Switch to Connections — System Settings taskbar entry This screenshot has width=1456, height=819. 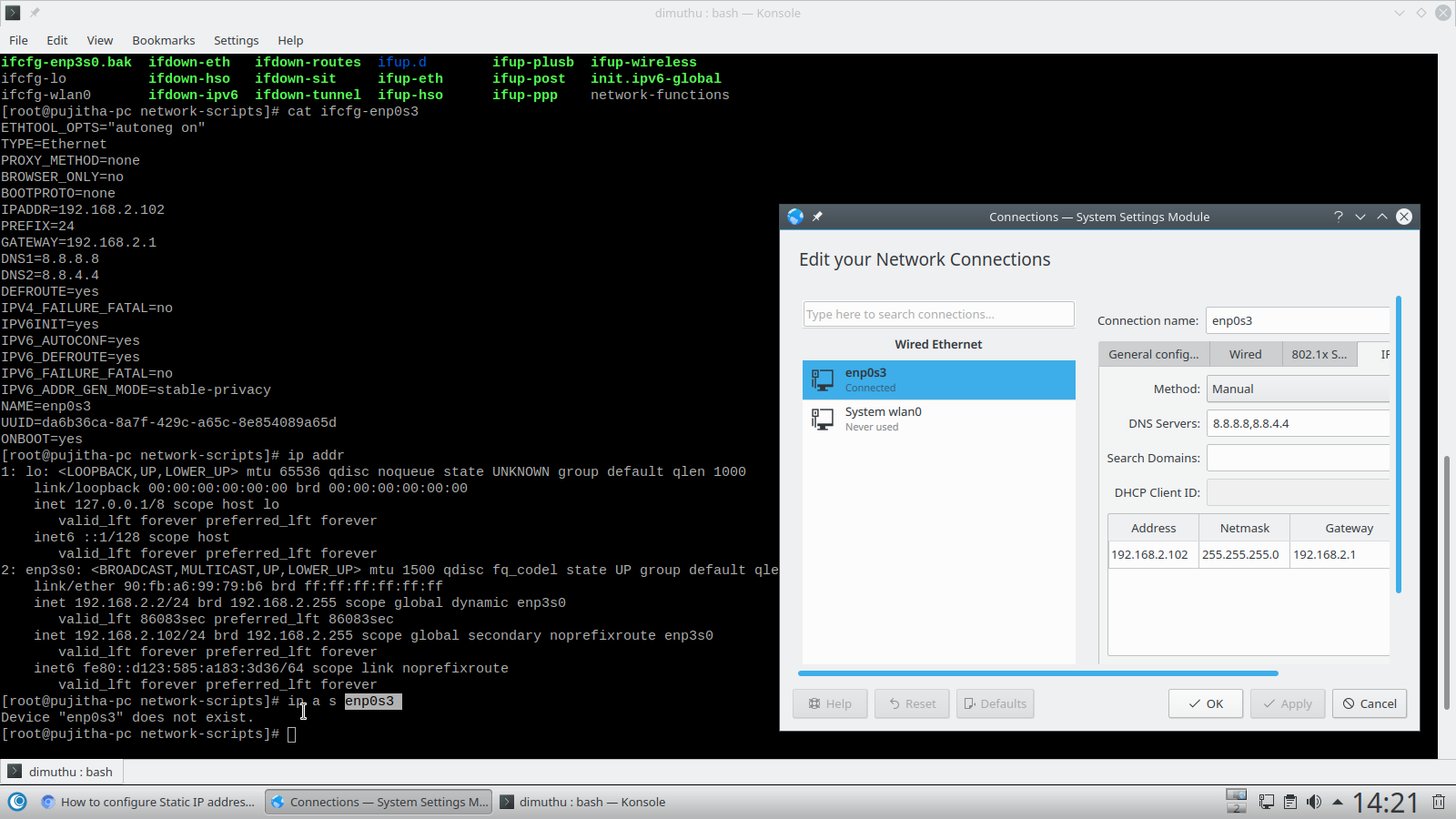[x=379, y=802]
